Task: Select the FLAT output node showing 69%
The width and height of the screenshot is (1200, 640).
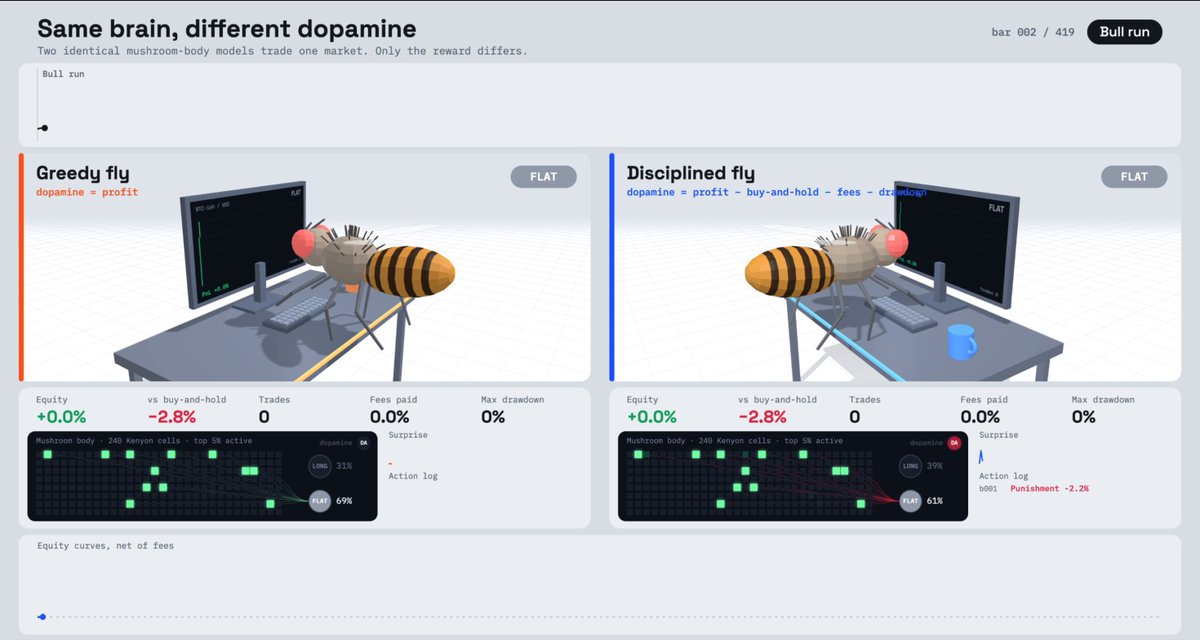Action: [x=320, y=501]
